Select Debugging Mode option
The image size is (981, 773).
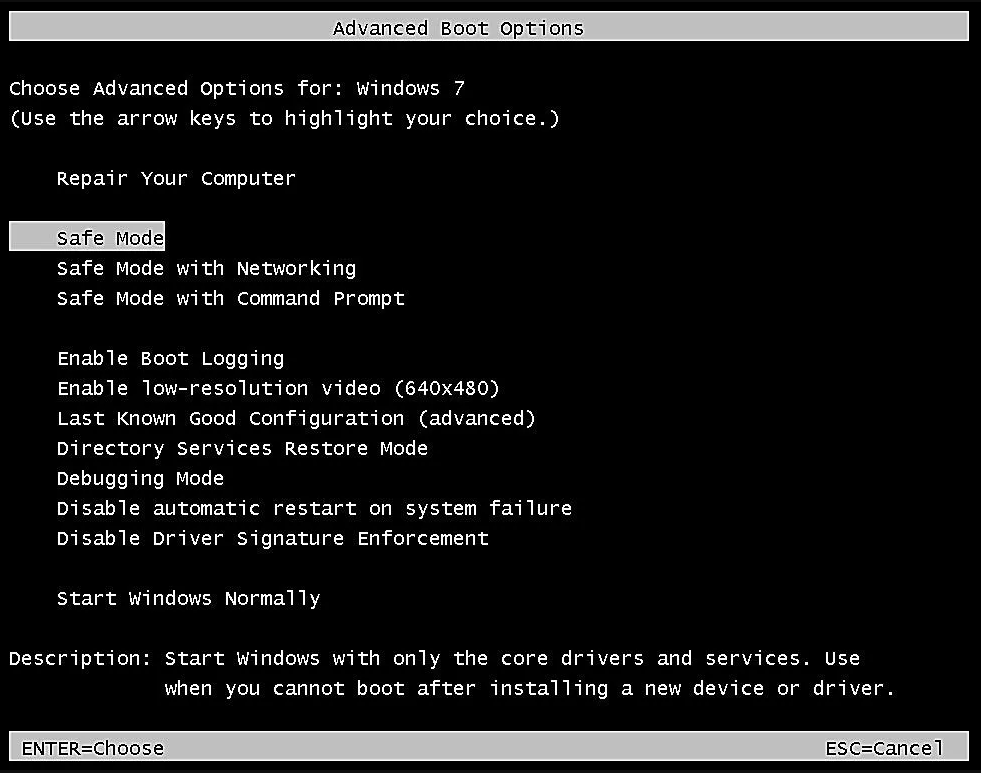click(140, 478)
